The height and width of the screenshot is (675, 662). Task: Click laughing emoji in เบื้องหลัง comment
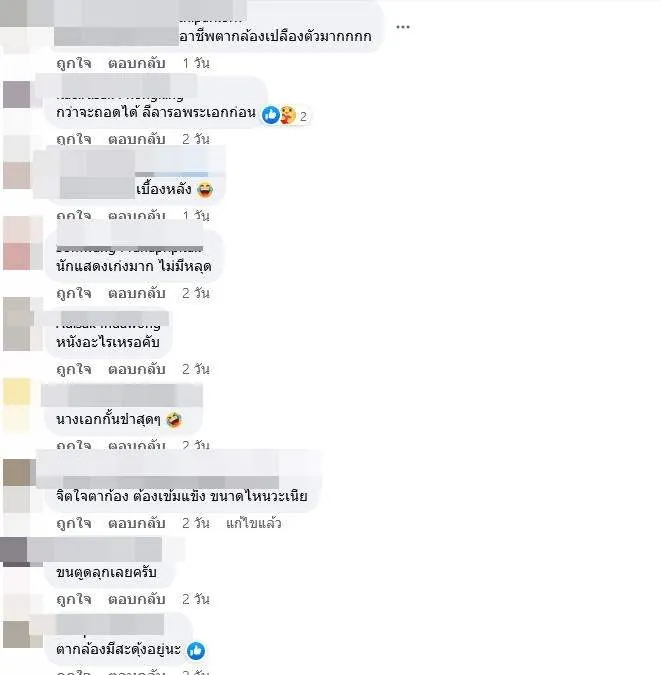[205, 190]
